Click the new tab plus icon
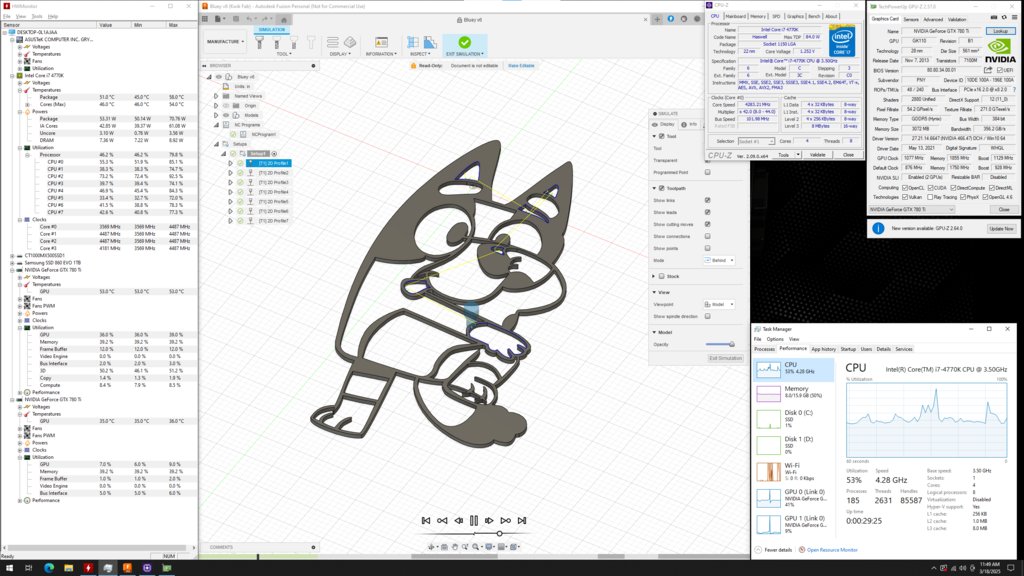Viewport: 1024px width, 576px height. click(x=657, y=20)
